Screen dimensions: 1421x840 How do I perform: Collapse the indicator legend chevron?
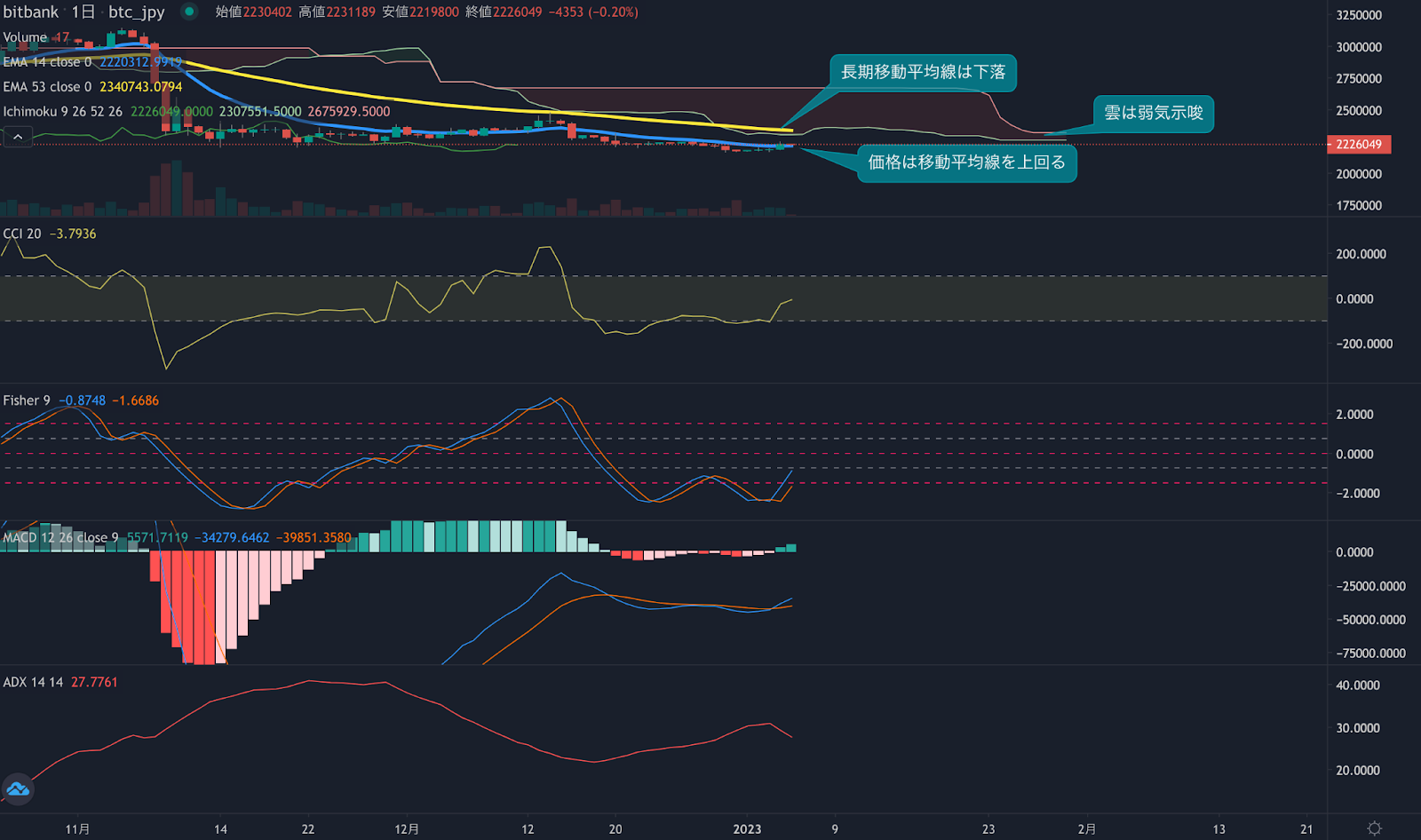pyautogui.click(x=18, y=137)
